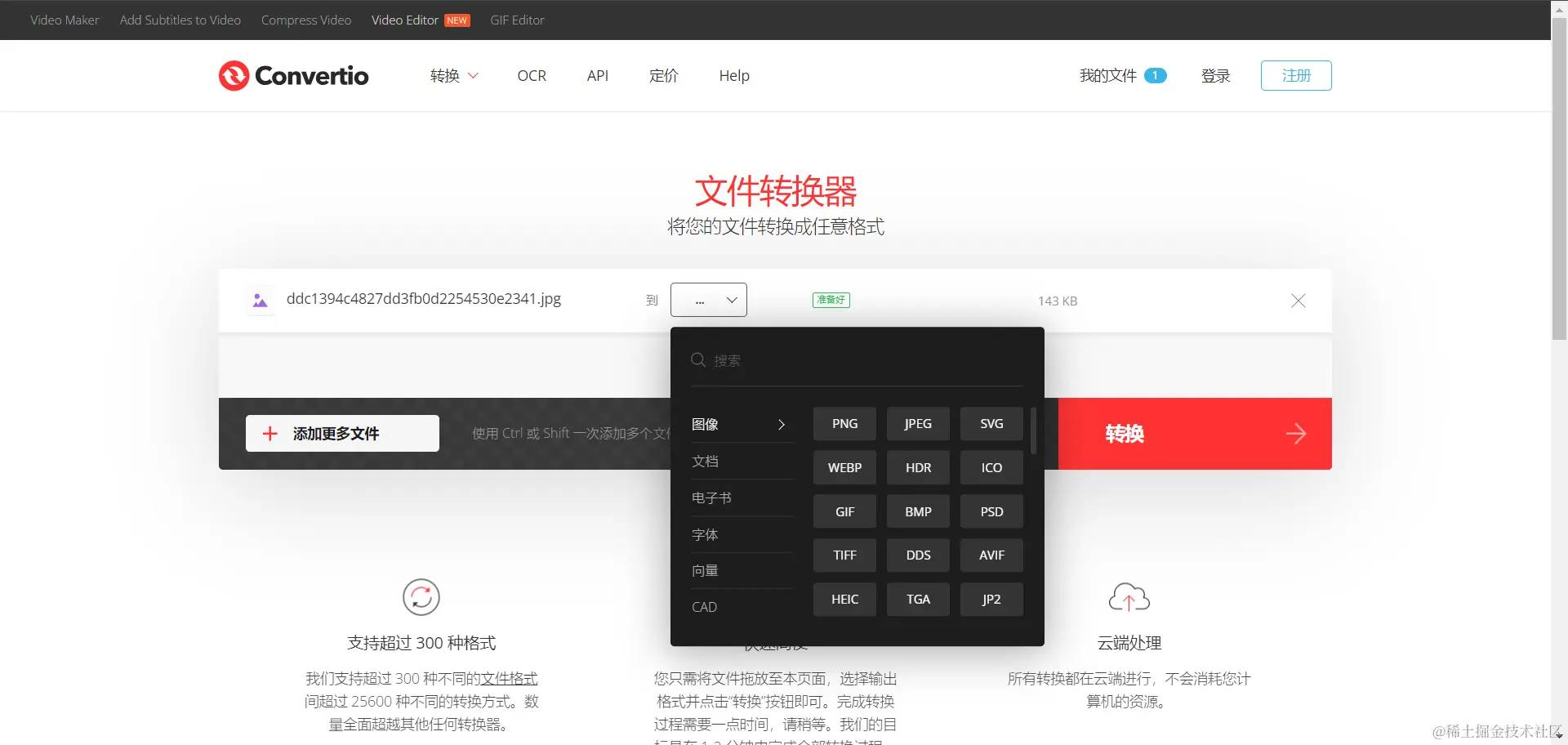Image resolution: width=1568 pixels, height=745 pixels.
Task: Choose HEIC as output format
Action: point(844,599)
